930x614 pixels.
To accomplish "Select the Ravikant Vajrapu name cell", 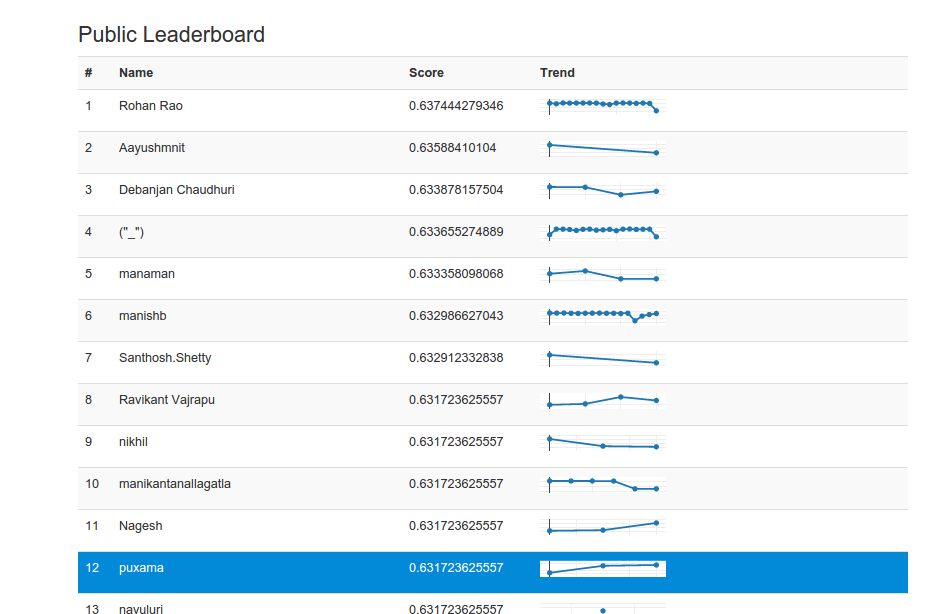I will pos(167,400).
